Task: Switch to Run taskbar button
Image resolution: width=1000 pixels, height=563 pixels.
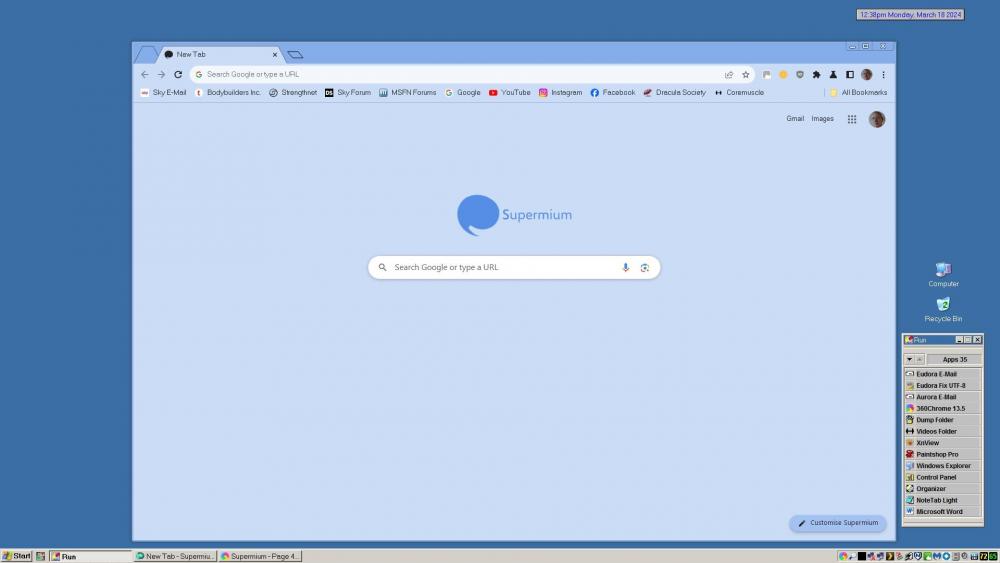Action: click(x=90, y=557)
